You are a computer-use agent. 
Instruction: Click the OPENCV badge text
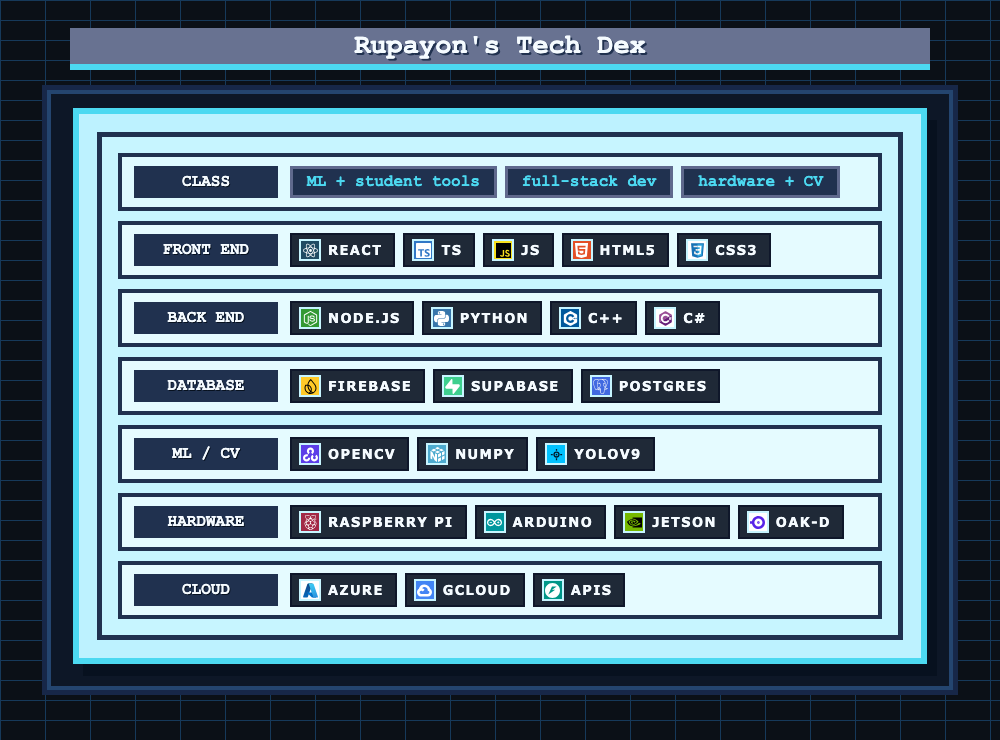362,454
